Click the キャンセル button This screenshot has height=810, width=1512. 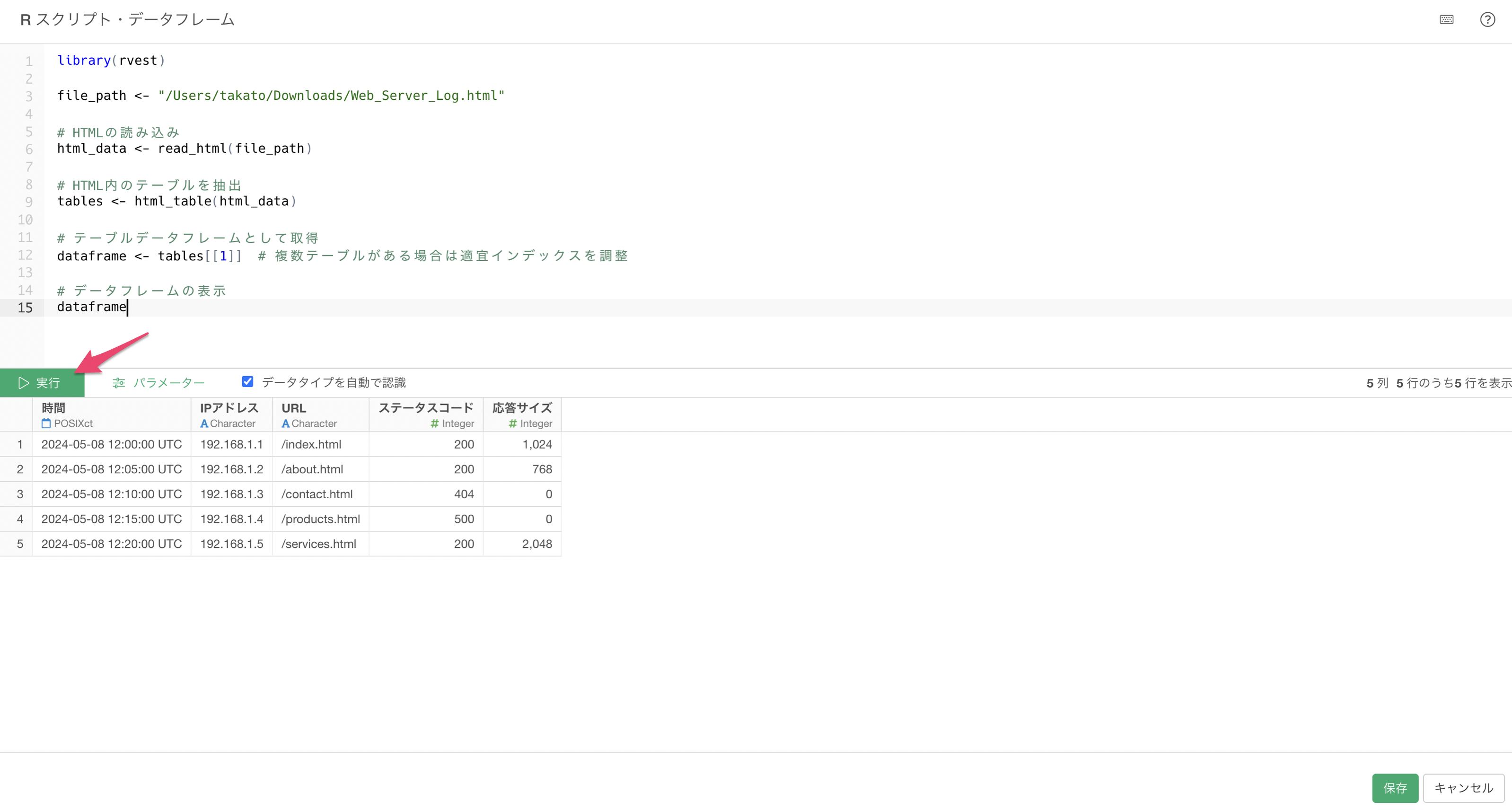click(x=1463, y=788)
